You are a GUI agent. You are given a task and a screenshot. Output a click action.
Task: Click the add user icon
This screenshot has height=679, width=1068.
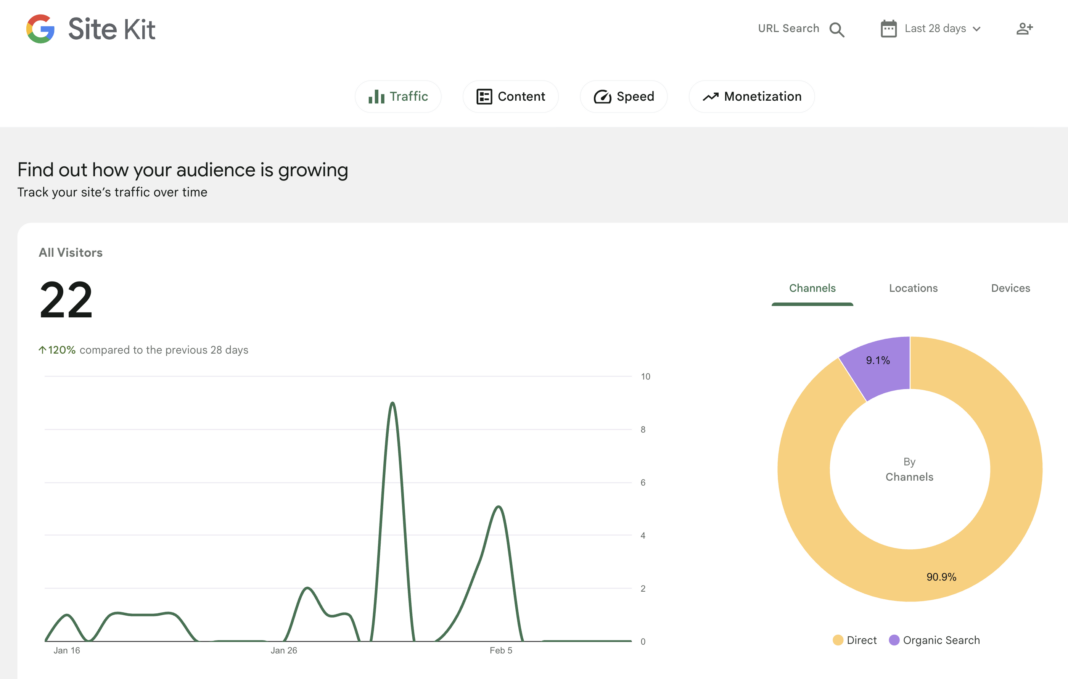(1024, 29)
